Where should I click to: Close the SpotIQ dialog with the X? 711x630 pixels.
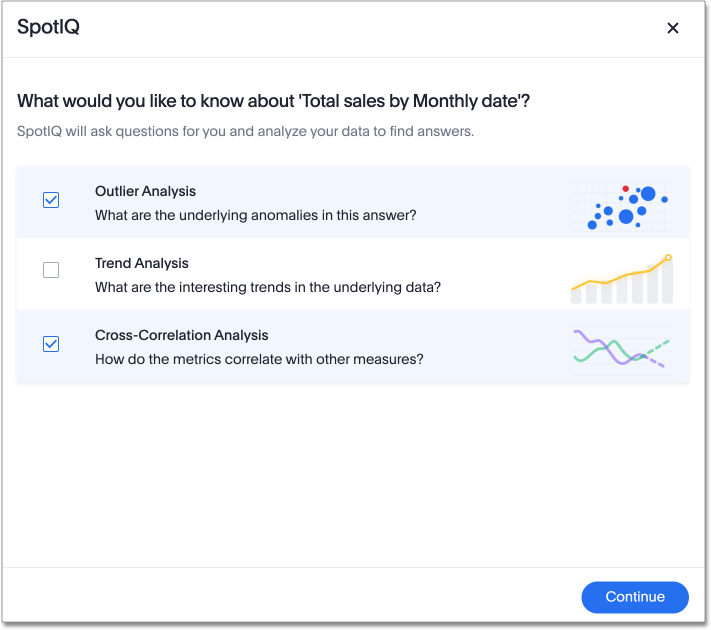[673, 28]
